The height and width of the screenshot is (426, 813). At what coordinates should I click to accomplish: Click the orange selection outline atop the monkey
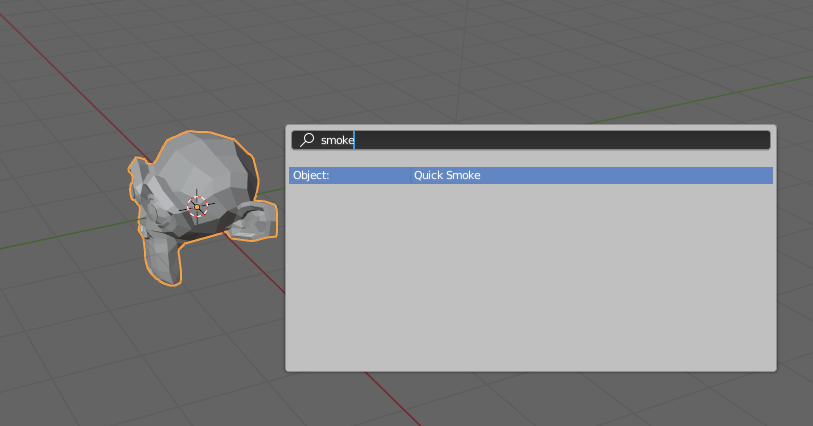pyautogui.click(x=199, y=133)
